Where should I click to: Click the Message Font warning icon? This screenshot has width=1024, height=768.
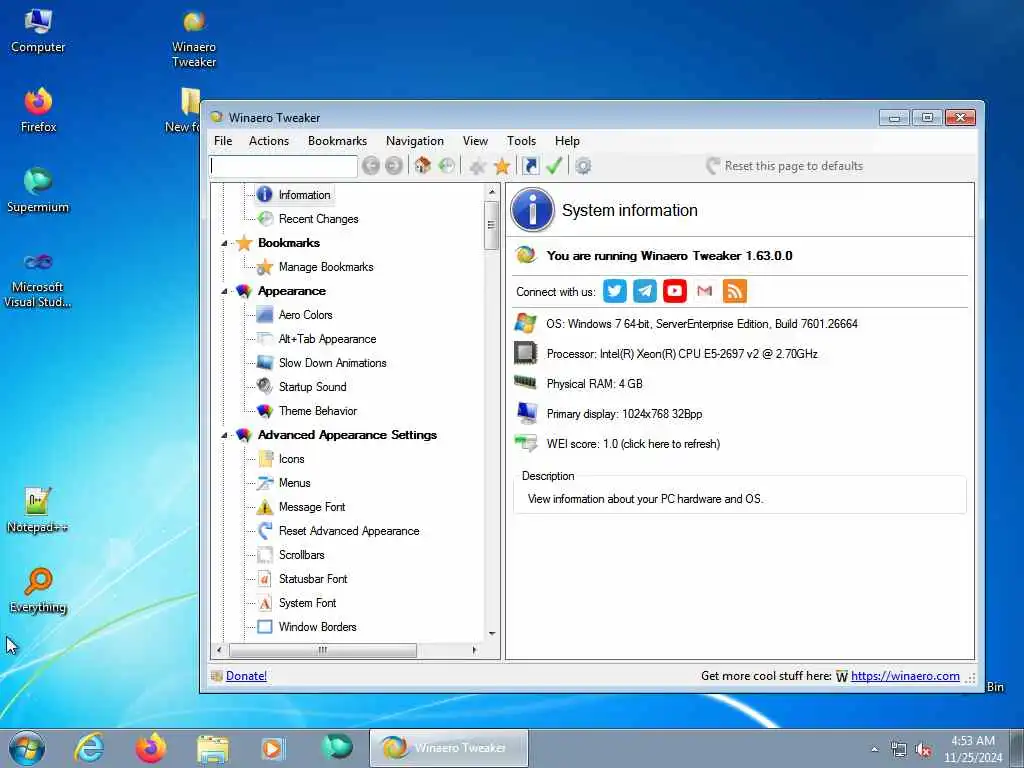264,507
